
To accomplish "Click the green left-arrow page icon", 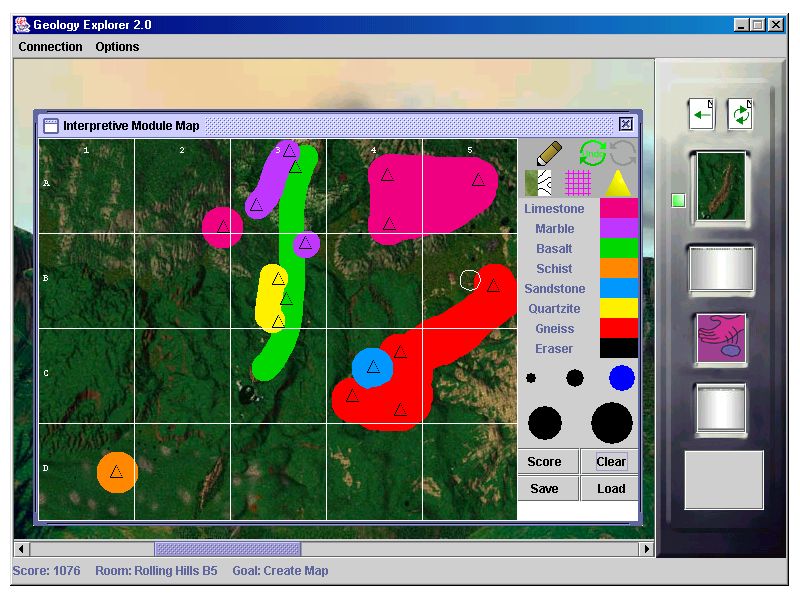I will tap(702, 114).
